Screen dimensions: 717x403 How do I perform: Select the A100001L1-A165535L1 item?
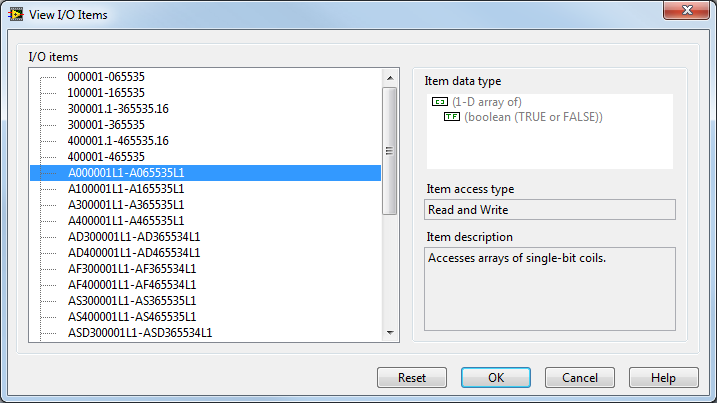(126, 189)
